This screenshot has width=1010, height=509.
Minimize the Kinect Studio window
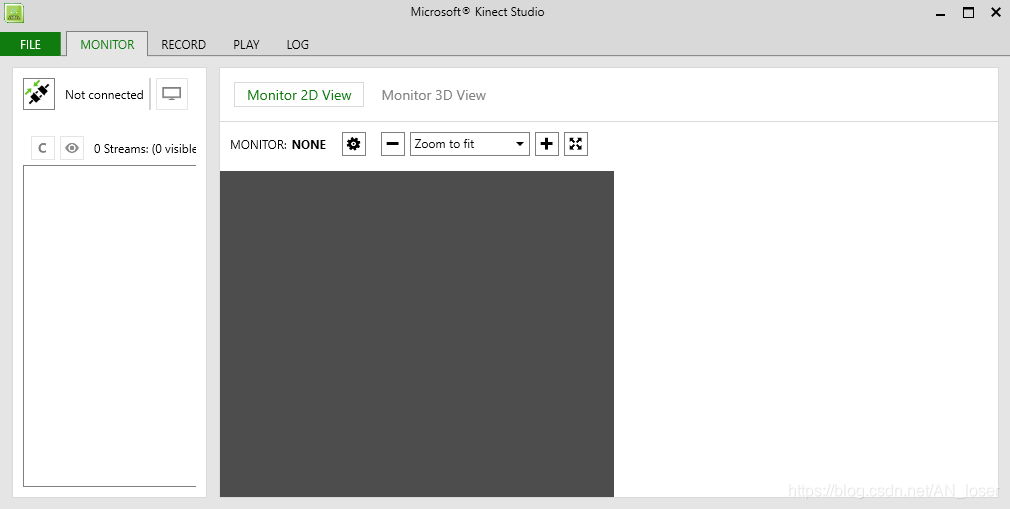940,13
